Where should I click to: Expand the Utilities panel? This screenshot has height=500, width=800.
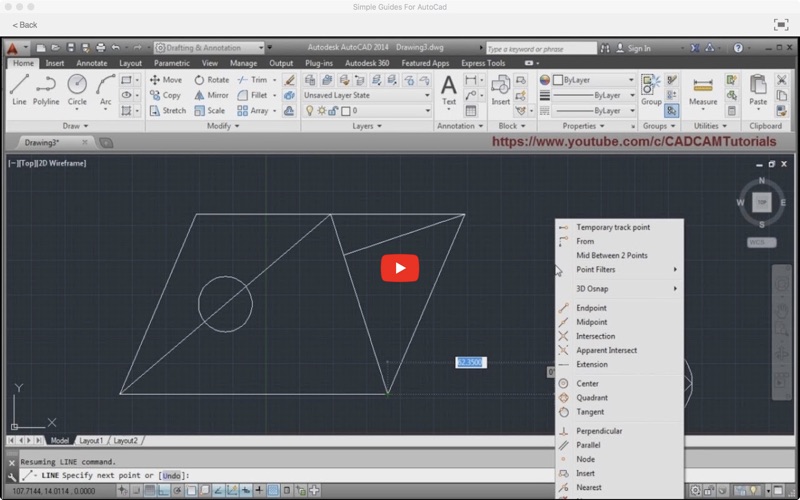click(710, 126)
